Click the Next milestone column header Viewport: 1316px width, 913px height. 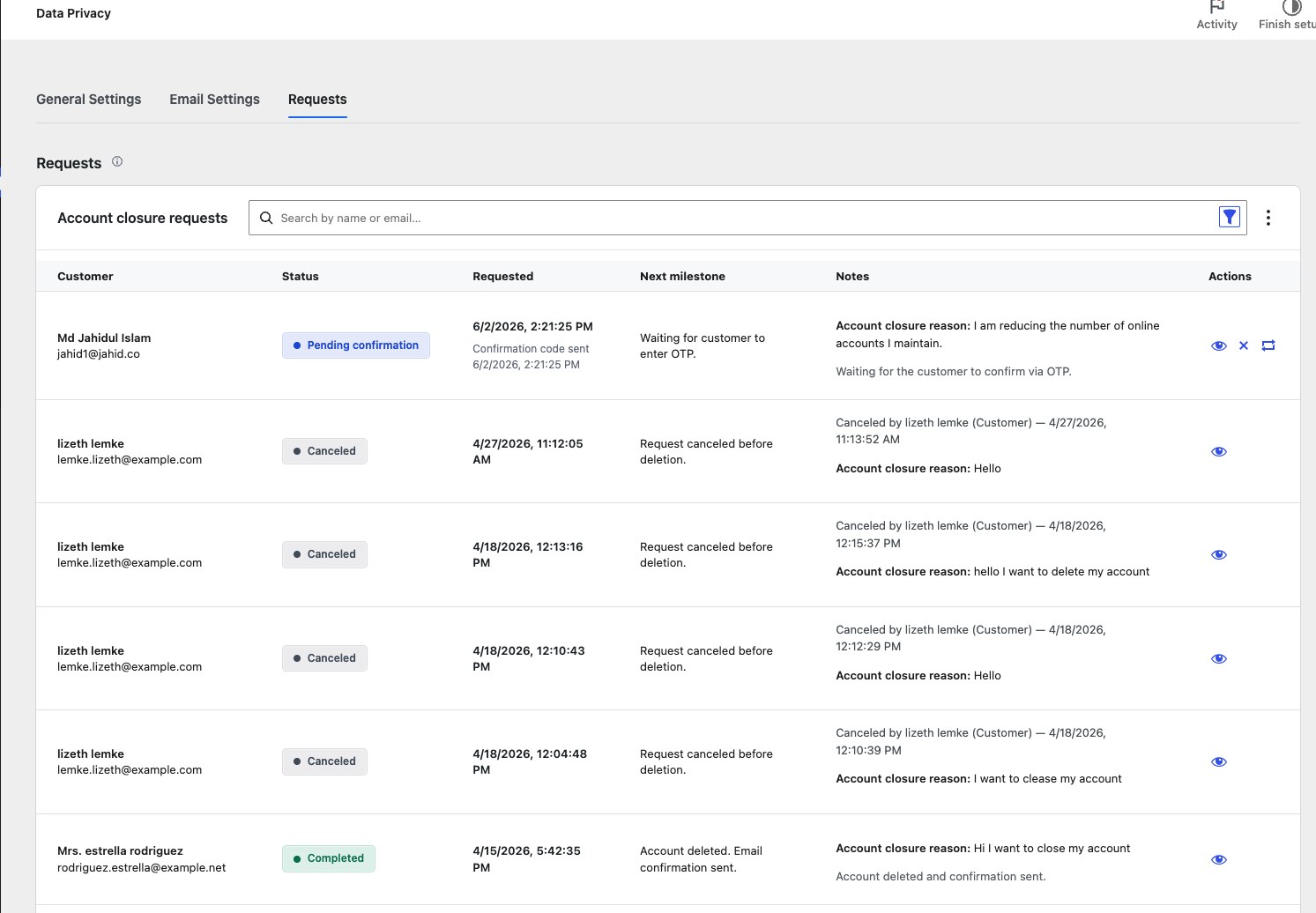pos(683,277)
